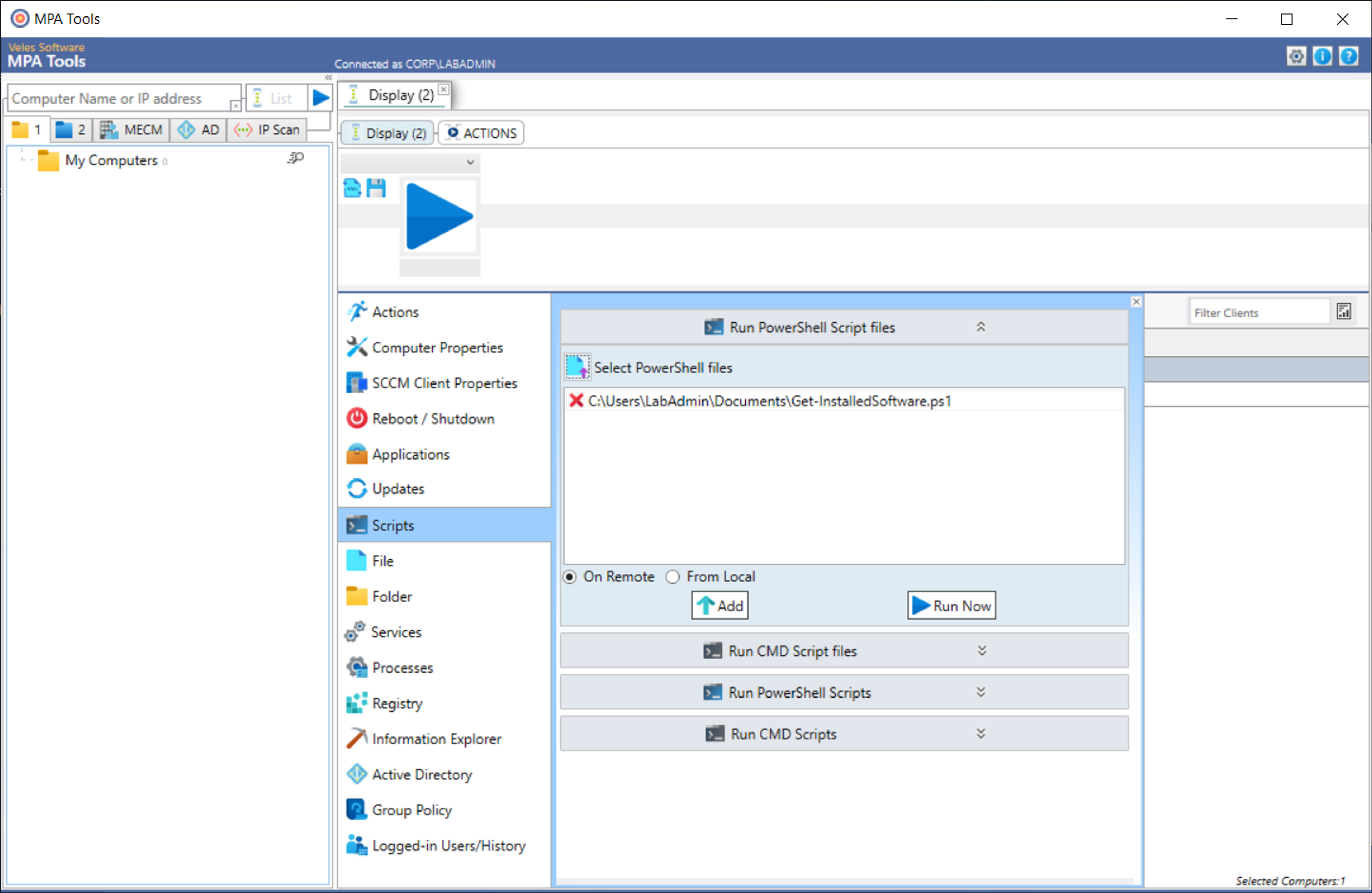Click the export icon beside Filter Clients
This screenshot has width=1372, height=893.
point(1343,312)
